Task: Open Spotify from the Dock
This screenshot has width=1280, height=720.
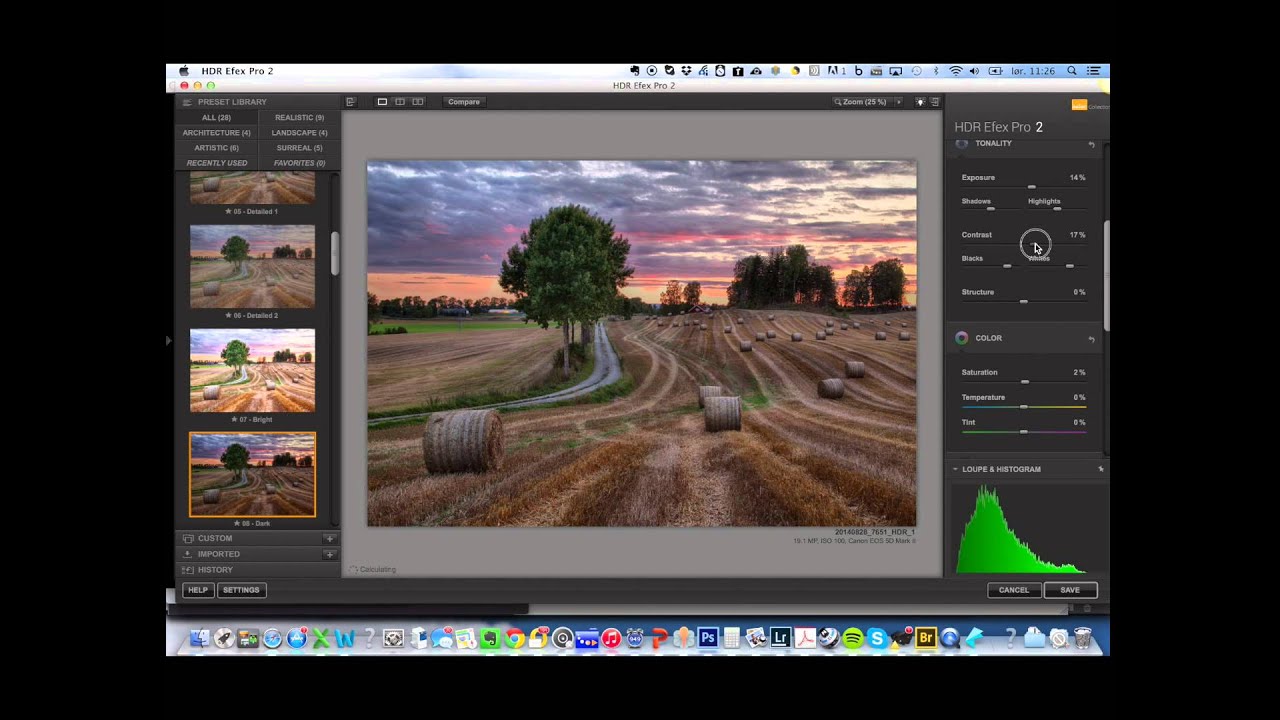Action: pyautogui.click(x=853, y=637)
